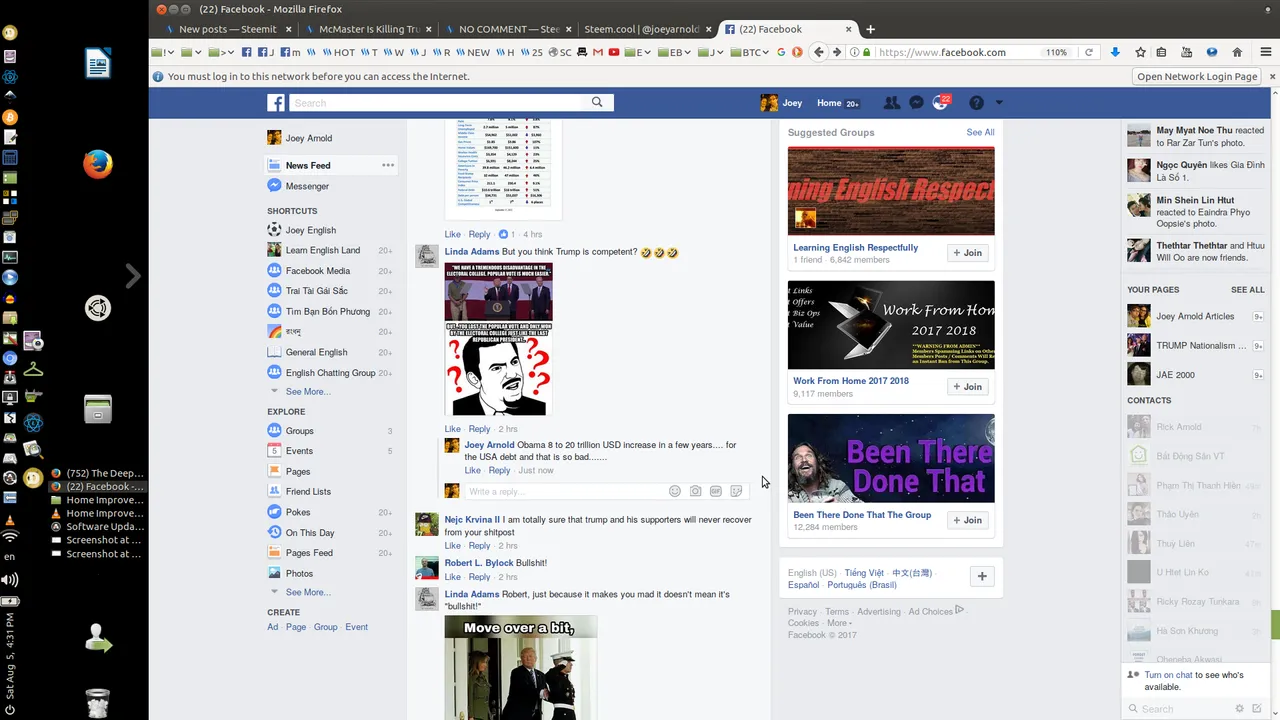Bookmark this page with star icon
The image size is (1280, 720).
1139,52
